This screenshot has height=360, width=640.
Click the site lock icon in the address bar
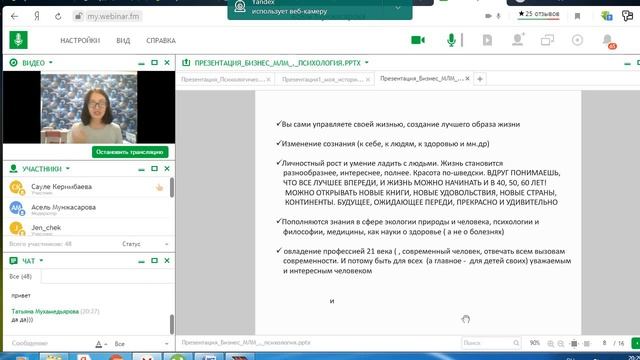point(78,16)
